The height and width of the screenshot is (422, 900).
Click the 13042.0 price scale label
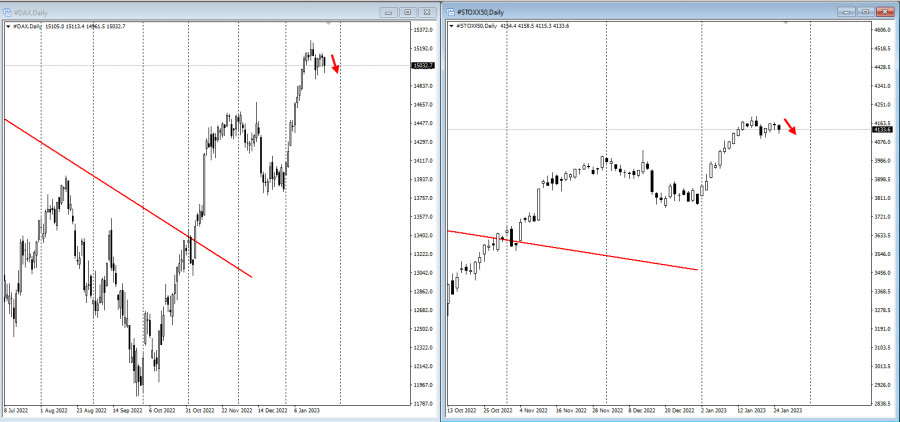click(x=423, y=273)
